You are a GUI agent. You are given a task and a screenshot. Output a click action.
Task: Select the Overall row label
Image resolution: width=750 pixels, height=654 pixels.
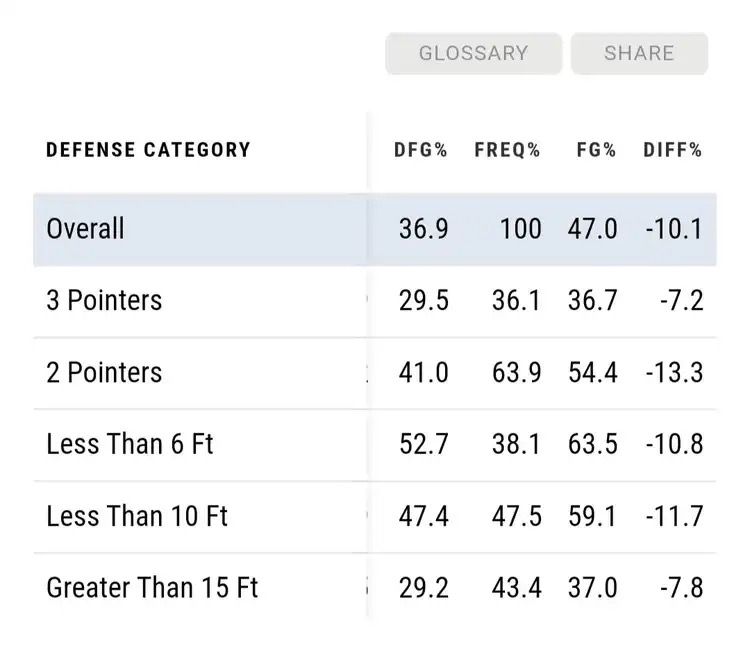click(x=85, y=229)
